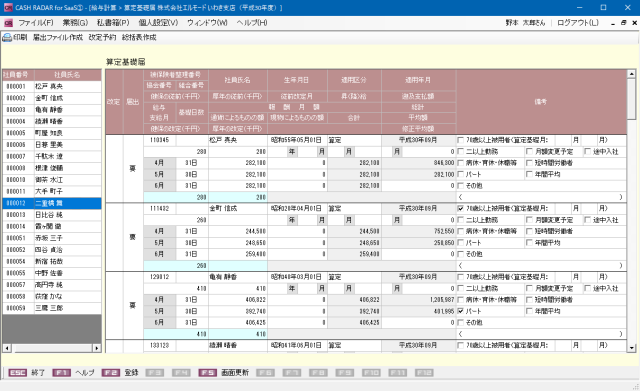Click the F2 登録 key icon

[x=111, y=373]
